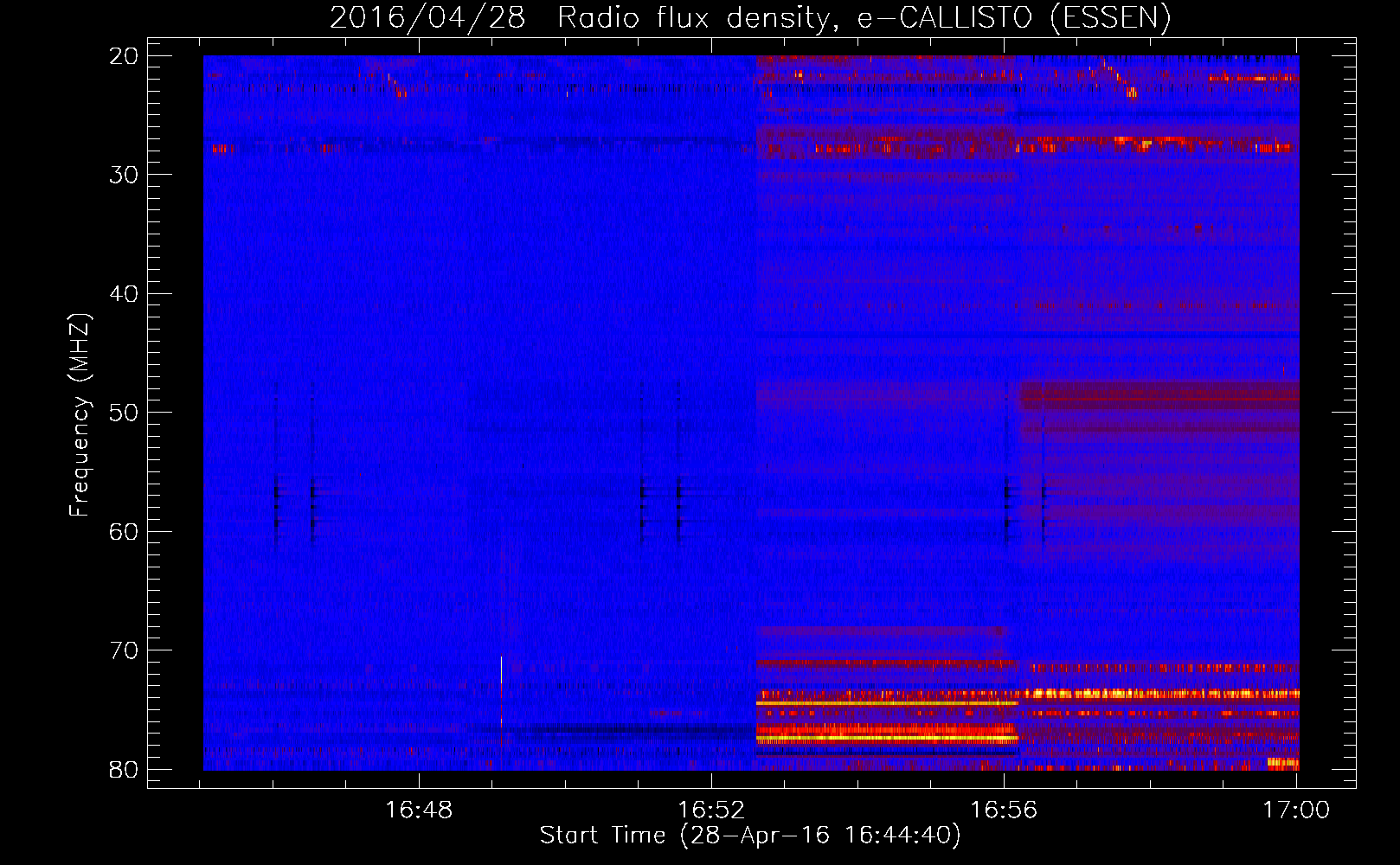Click the 20 frequency tick label

(125, 56)
